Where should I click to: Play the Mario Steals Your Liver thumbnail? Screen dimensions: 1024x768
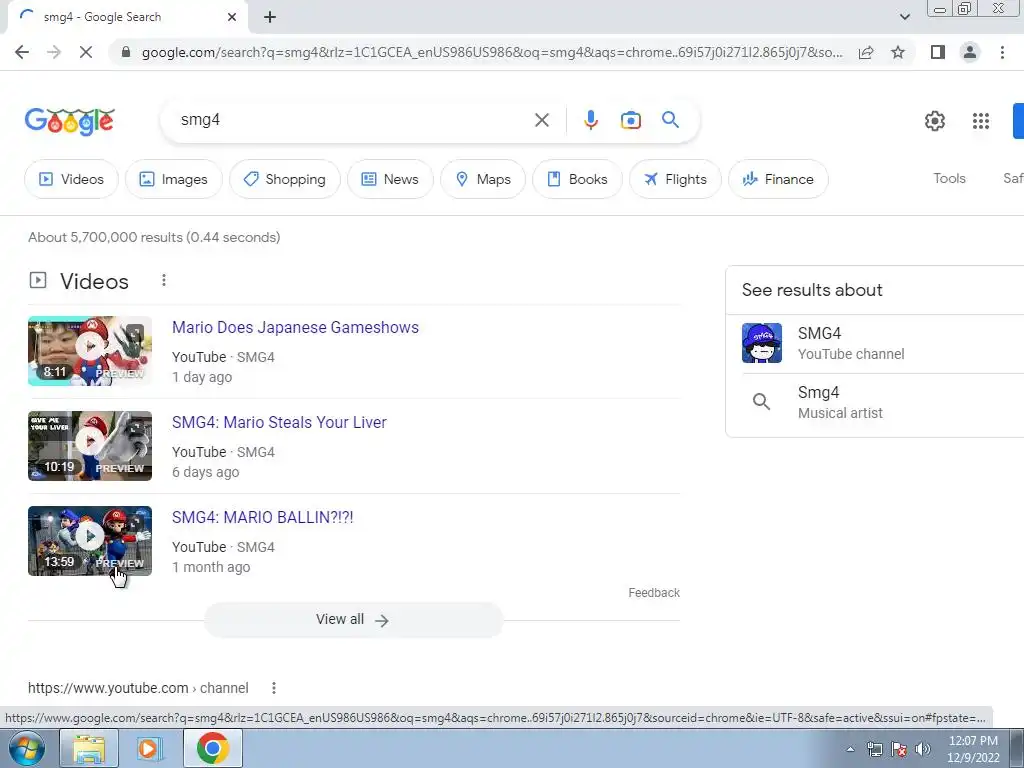[x=90, y=446]
